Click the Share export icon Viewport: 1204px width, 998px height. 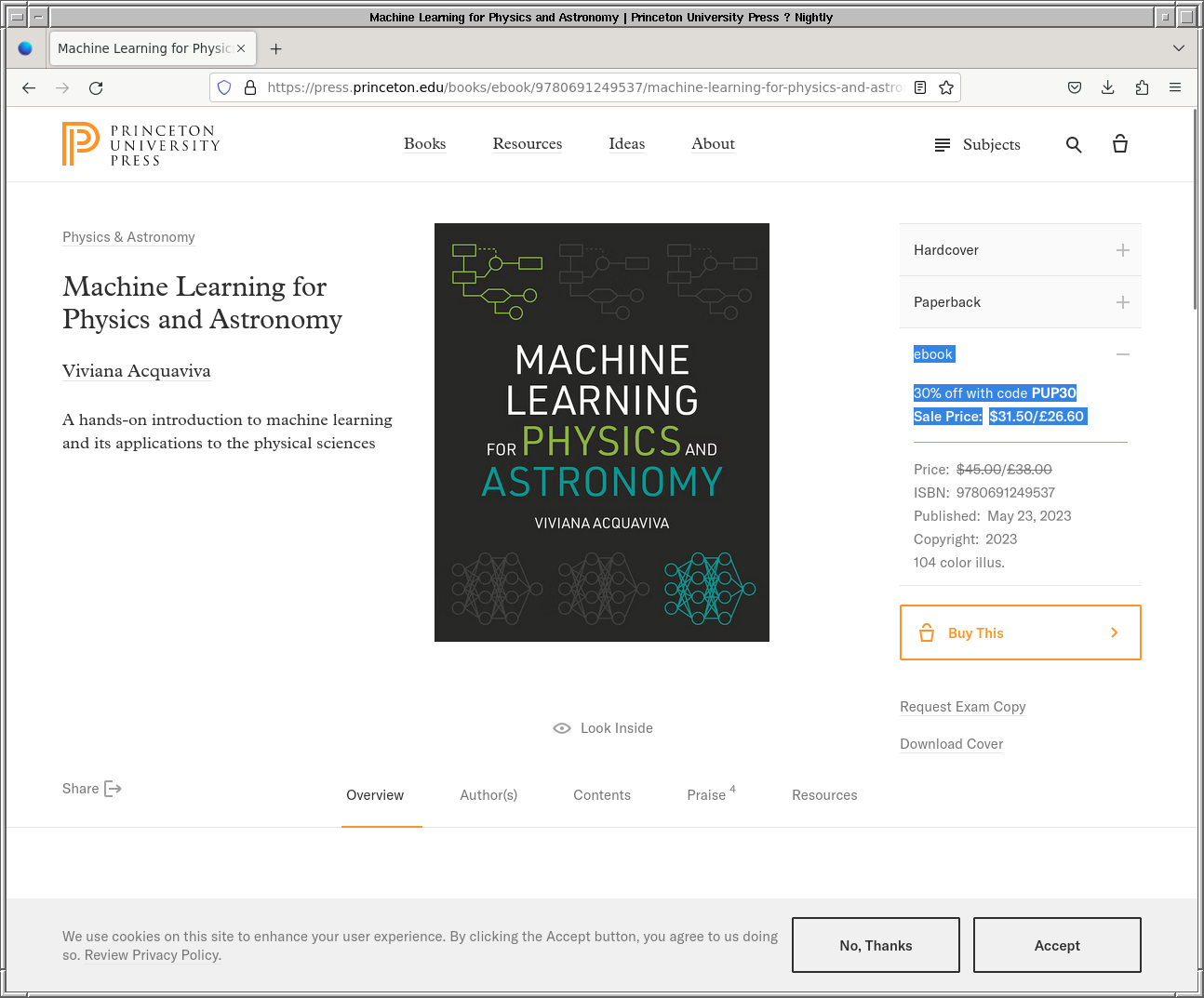click(113, 789)
